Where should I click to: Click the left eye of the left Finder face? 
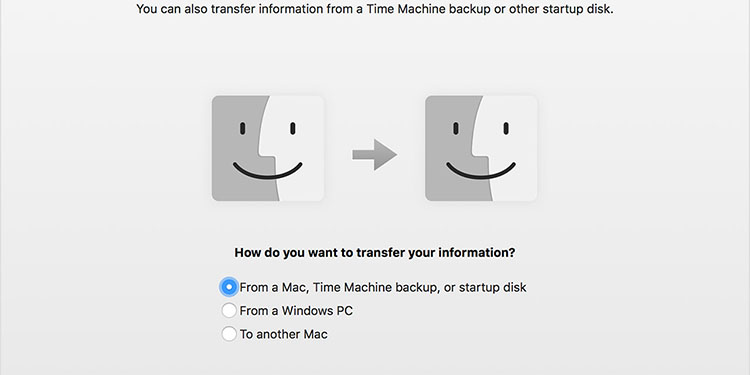tap(243, 128)
